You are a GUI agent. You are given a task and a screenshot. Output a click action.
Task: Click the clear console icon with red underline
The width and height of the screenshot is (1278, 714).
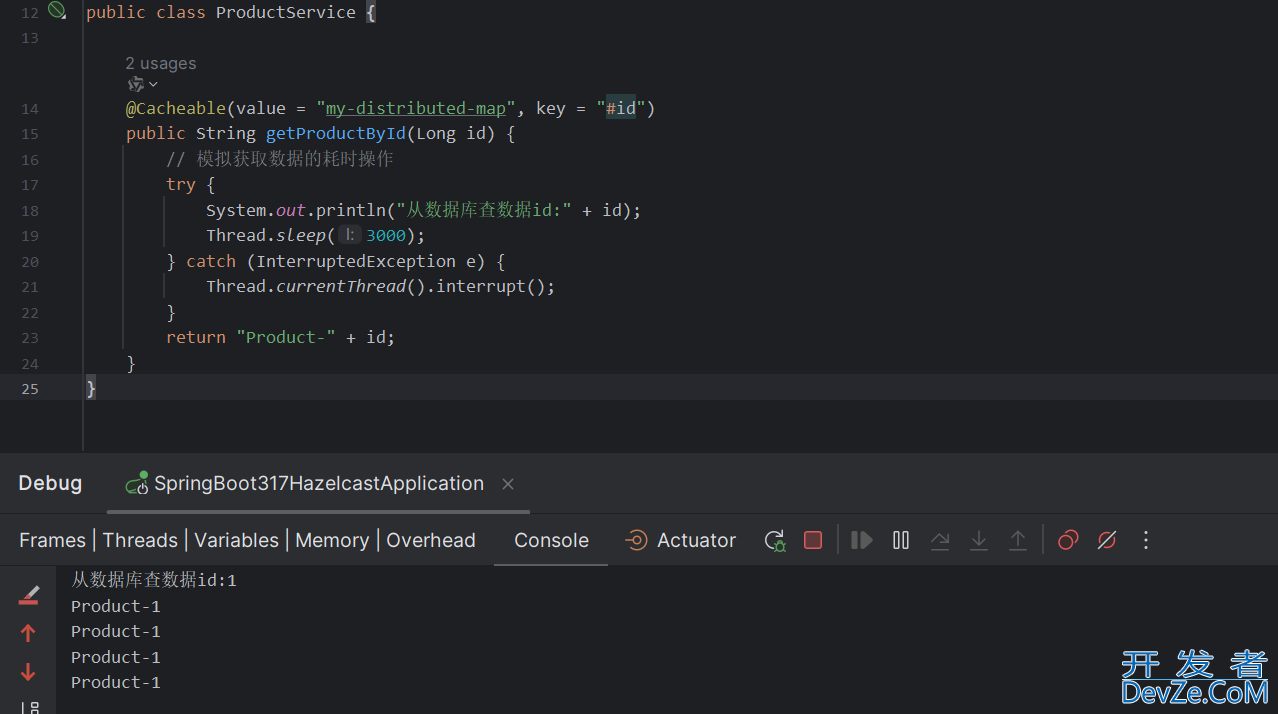(28, 595)
